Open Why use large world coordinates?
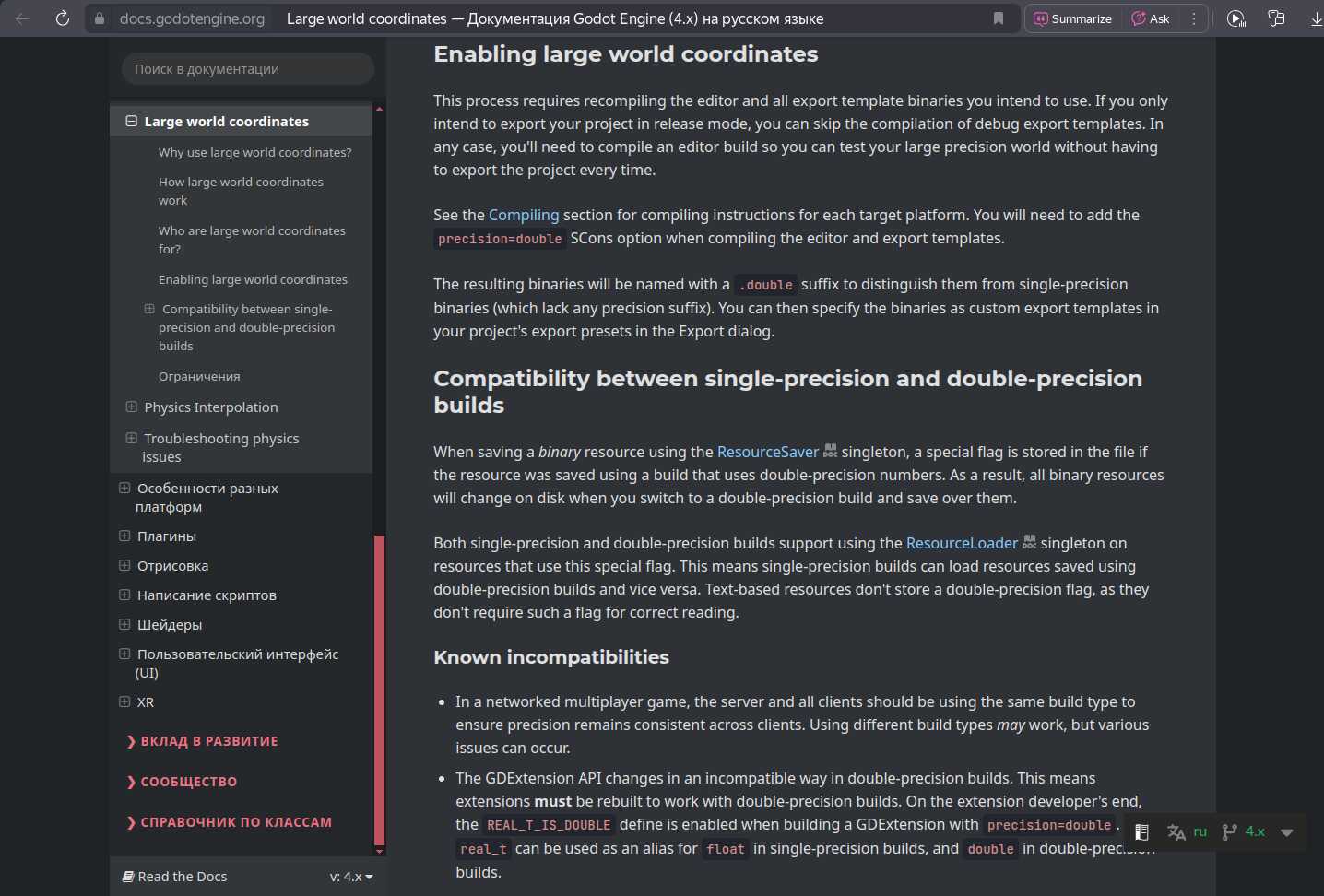Screen dimensions: 1324x896 point(254,152)
